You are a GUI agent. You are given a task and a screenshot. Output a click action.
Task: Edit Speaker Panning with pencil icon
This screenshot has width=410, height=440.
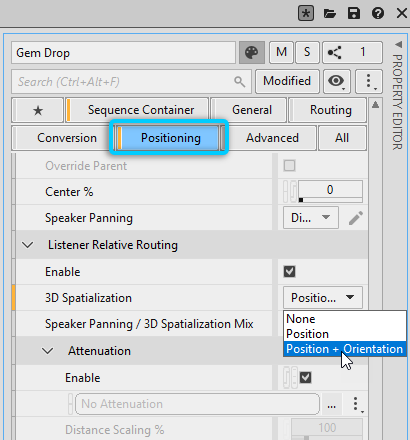[x=356, y=218]
